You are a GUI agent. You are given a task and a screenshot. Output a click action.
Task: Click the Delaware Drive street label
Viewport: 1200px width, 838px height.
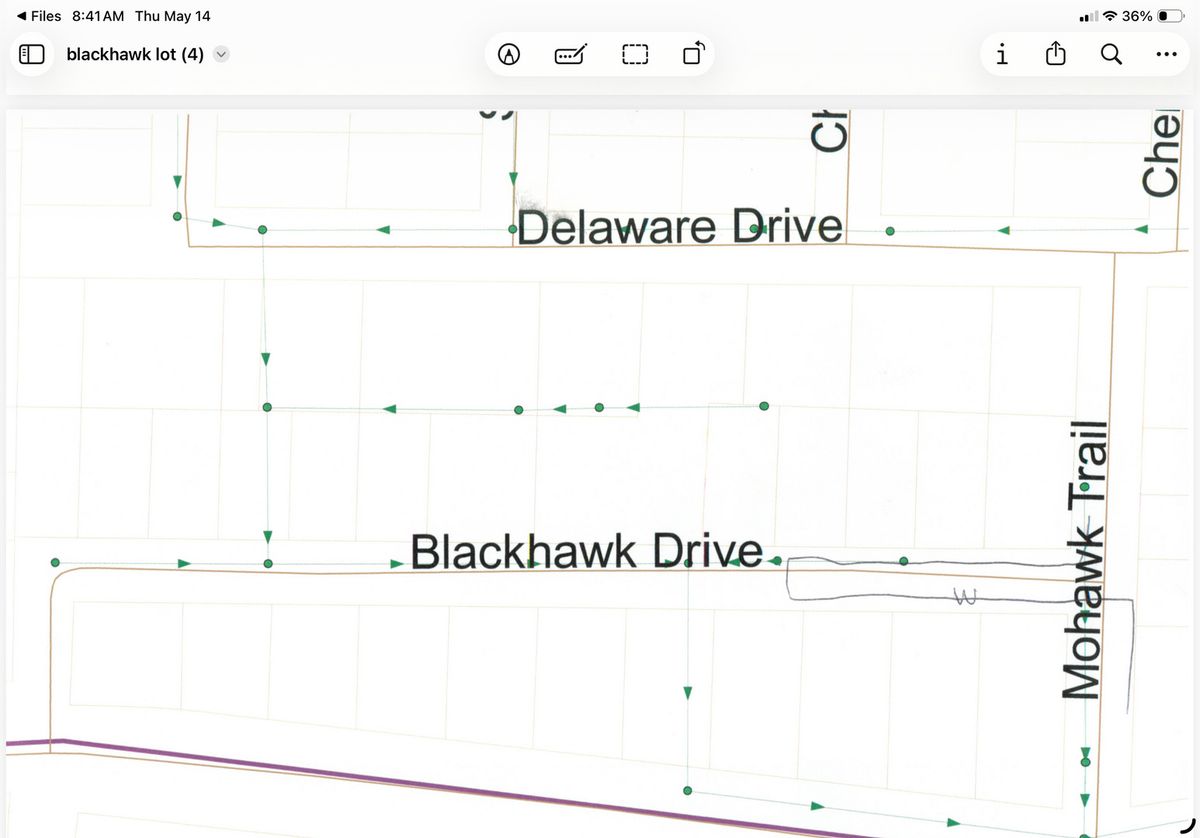coord(680,228)
